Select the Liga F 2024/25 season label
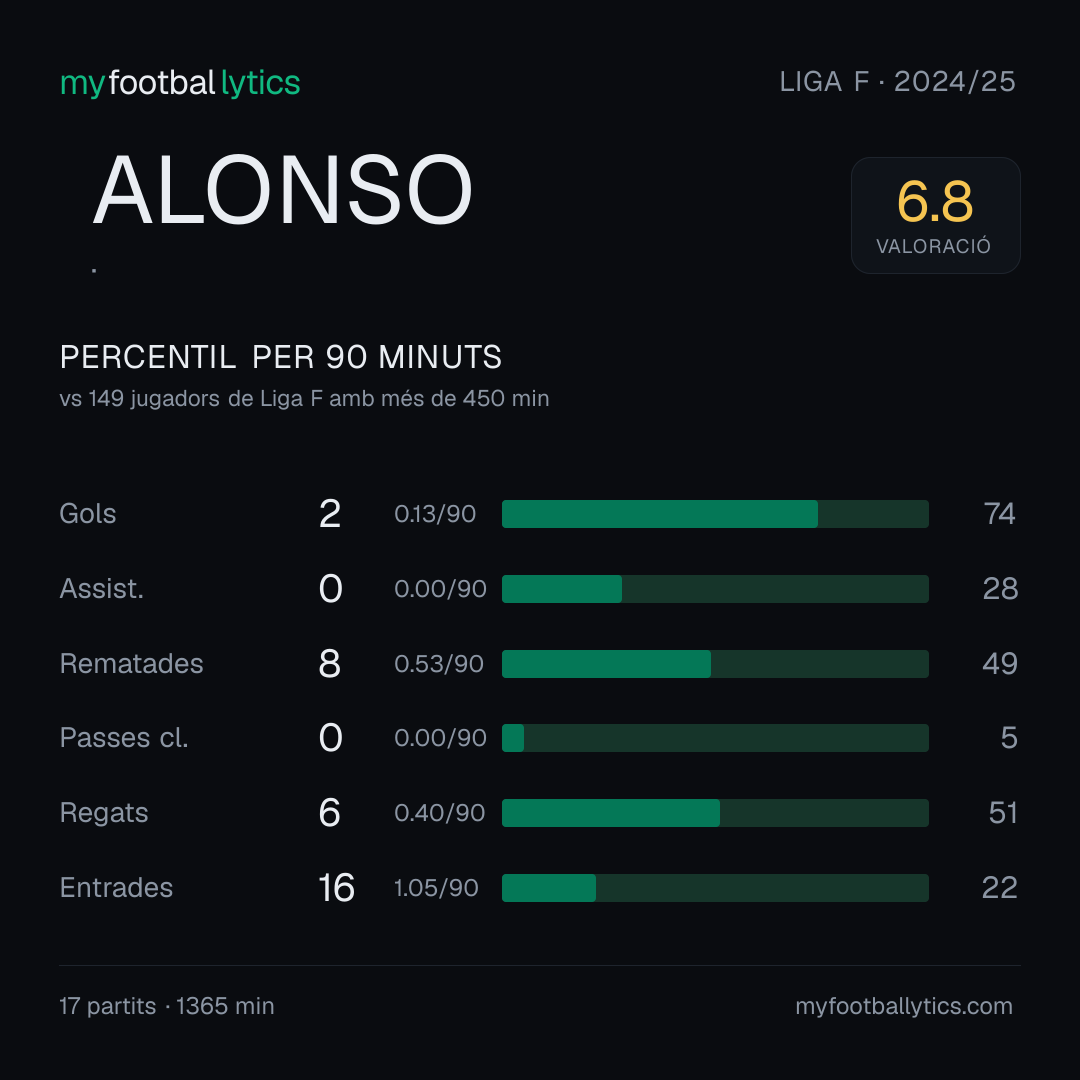 point(897,82)
